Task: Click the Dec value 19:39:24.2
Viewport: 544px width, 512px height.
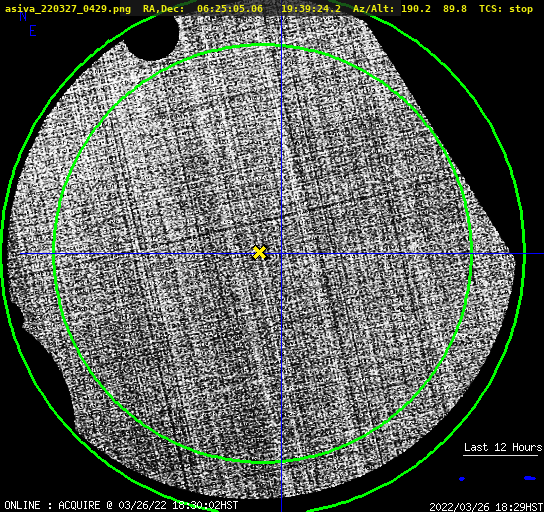Action: tap(311, 9)
